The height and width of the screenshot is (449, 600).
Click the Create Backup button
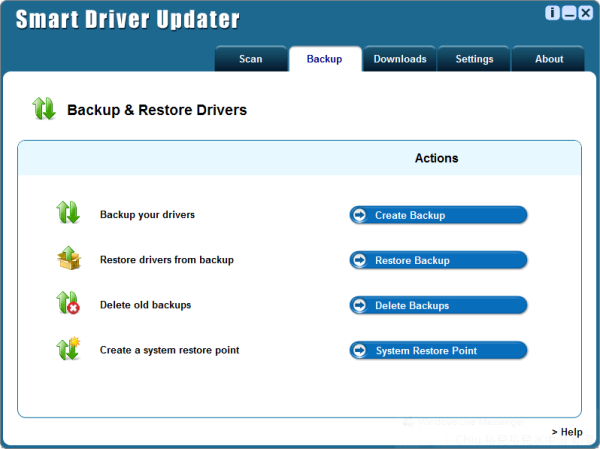click(439, 215)
